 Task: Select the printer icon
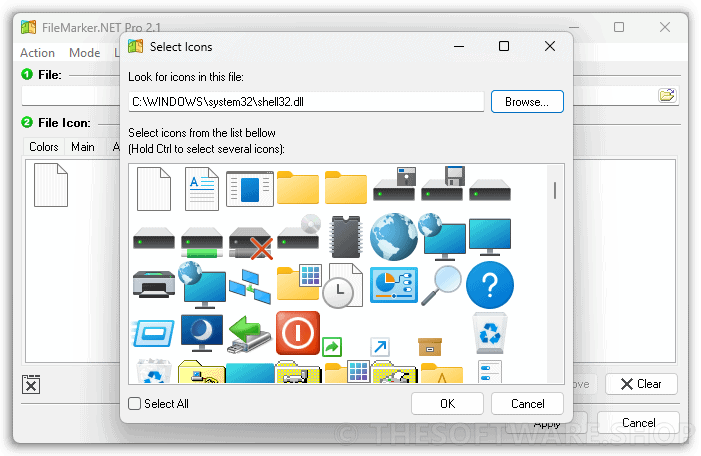pos(154,284)
